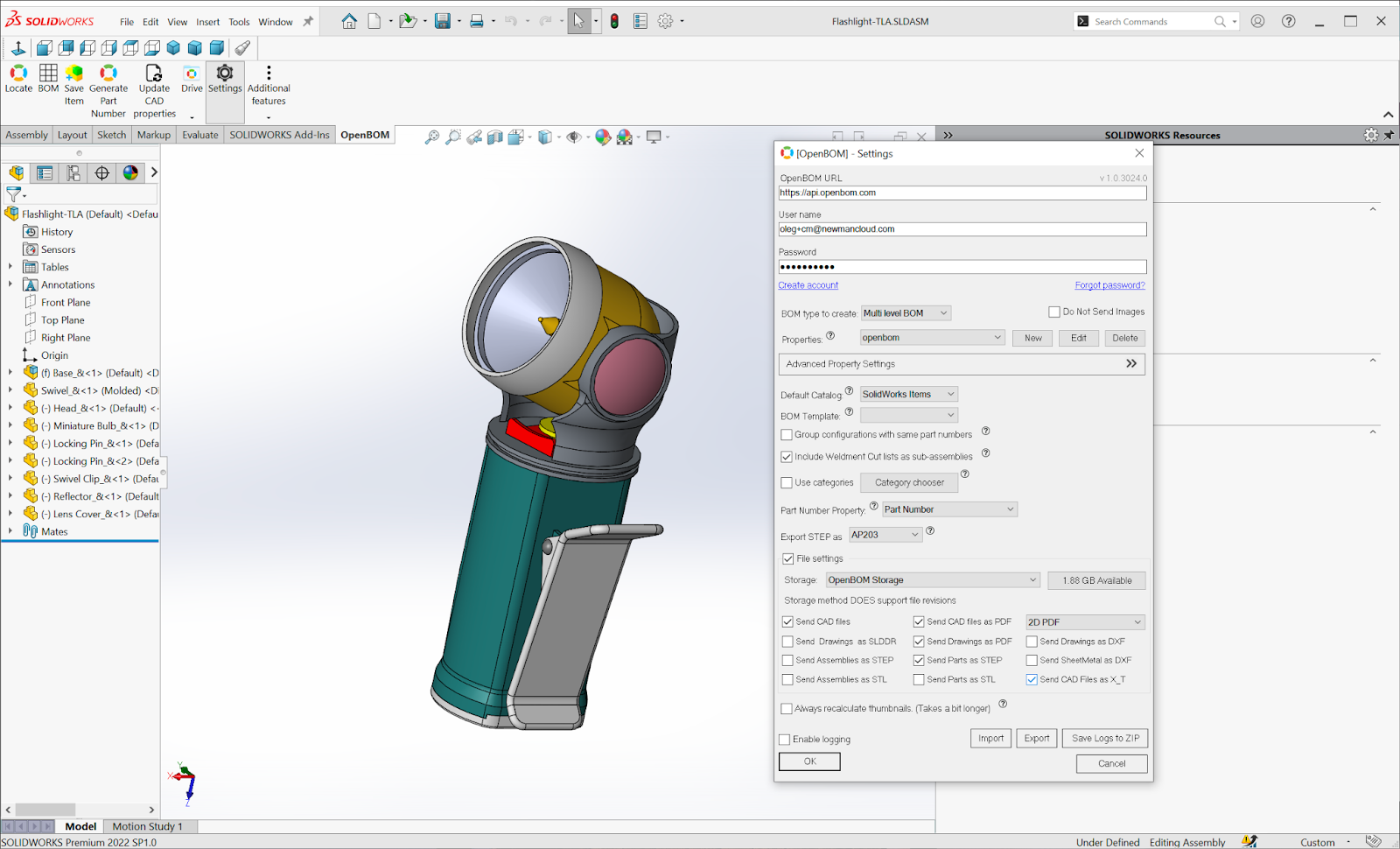
Task: Click the Drive icon in the OpenBOM ribbon
Action: point(192,77)
